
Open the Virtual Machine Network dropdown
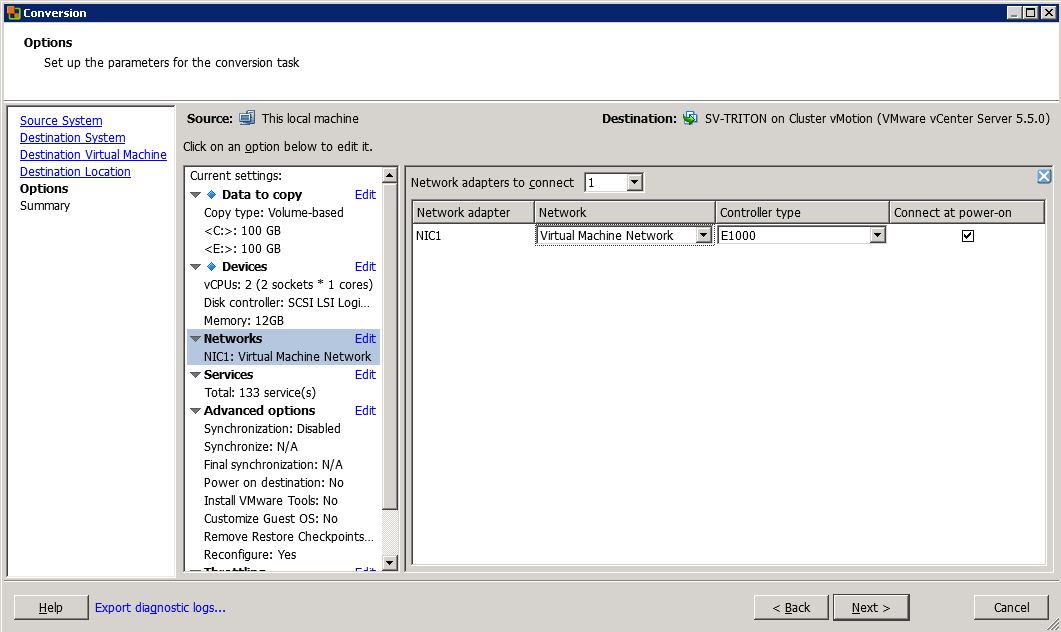[x=703, y=236]
